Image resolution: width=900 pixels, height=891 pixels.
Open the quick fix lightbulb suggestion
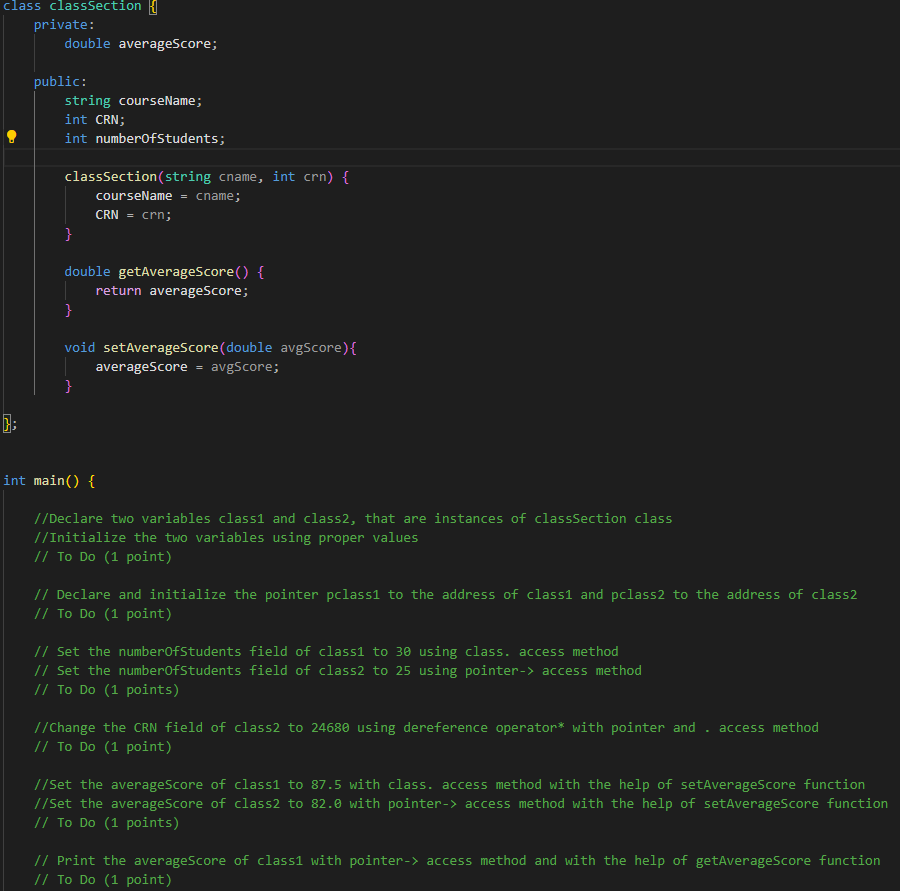(x=10, y=138)
